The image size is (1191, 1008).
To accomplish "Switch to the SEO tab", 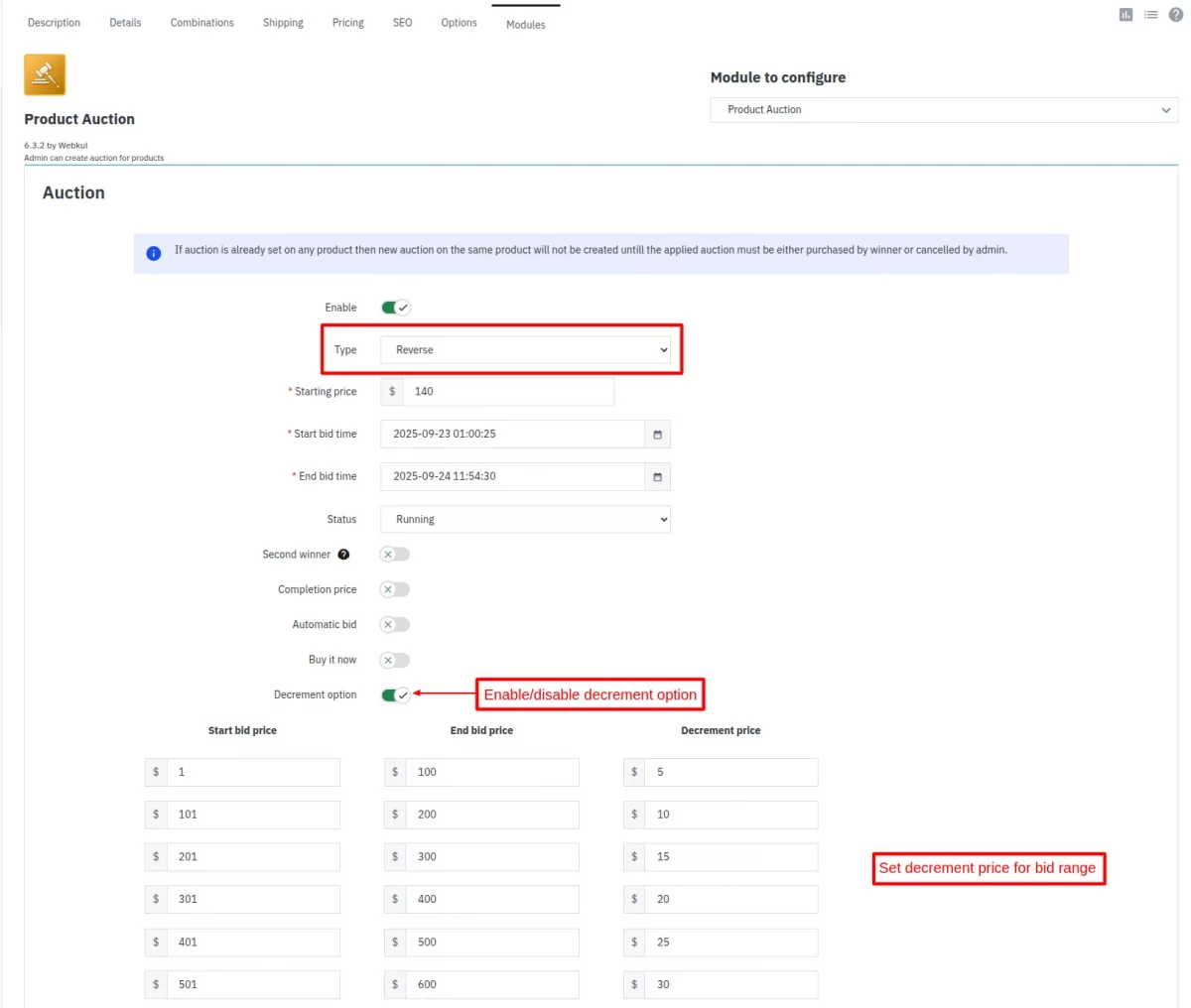I will coord(402,23).
